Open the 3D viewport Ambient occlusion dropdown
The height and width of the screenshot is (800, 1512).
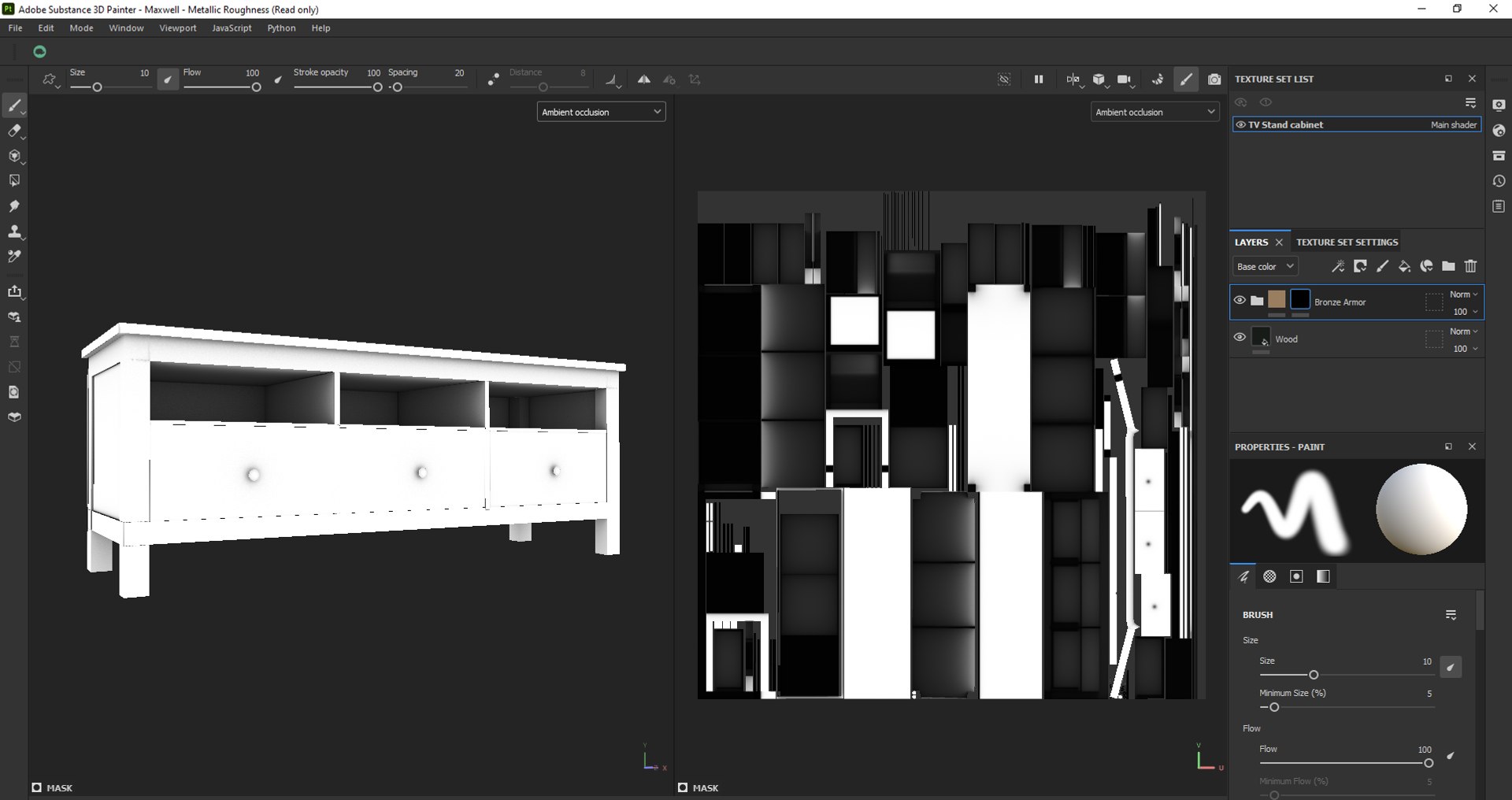click(602, 112)
